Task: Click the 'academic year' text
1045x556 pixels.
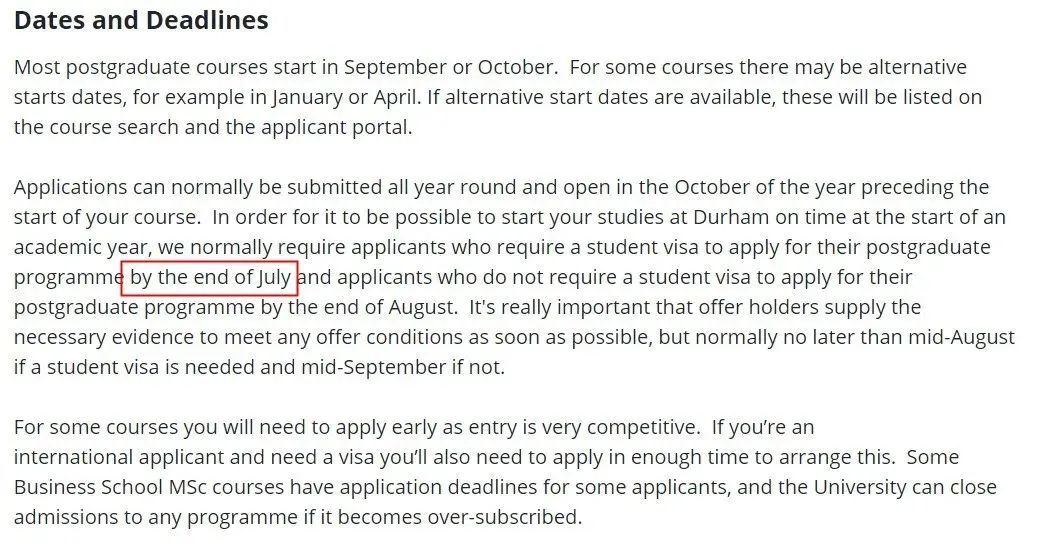Action: tap(80, 247)
